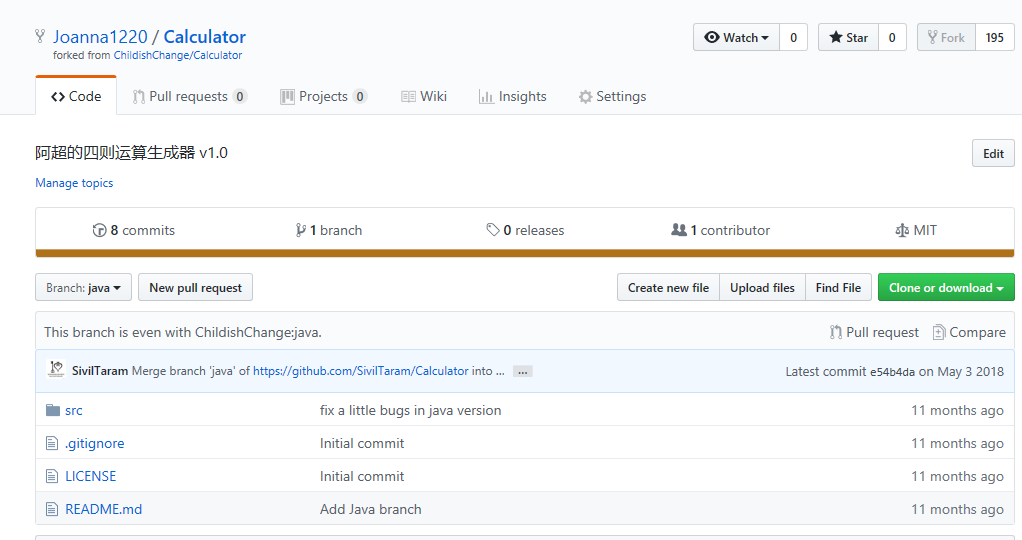Viewport: 1022px width, 540px height.
Task: Switch to the Wiki tab
Action: pos(424,97)
